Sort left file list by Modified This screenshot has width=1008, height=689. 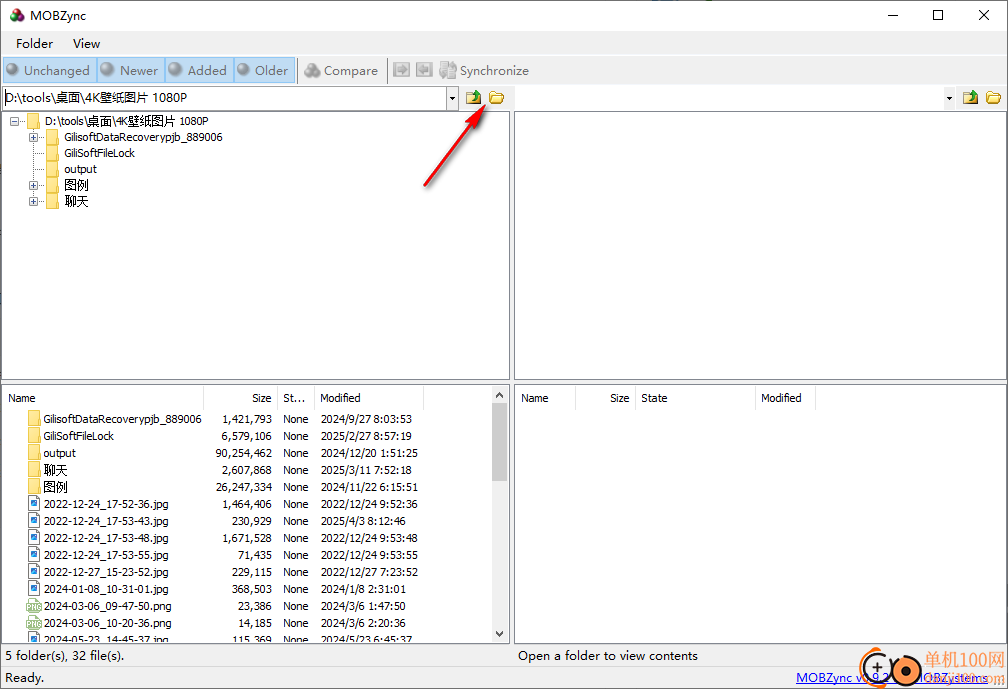[x=369, y=398]
